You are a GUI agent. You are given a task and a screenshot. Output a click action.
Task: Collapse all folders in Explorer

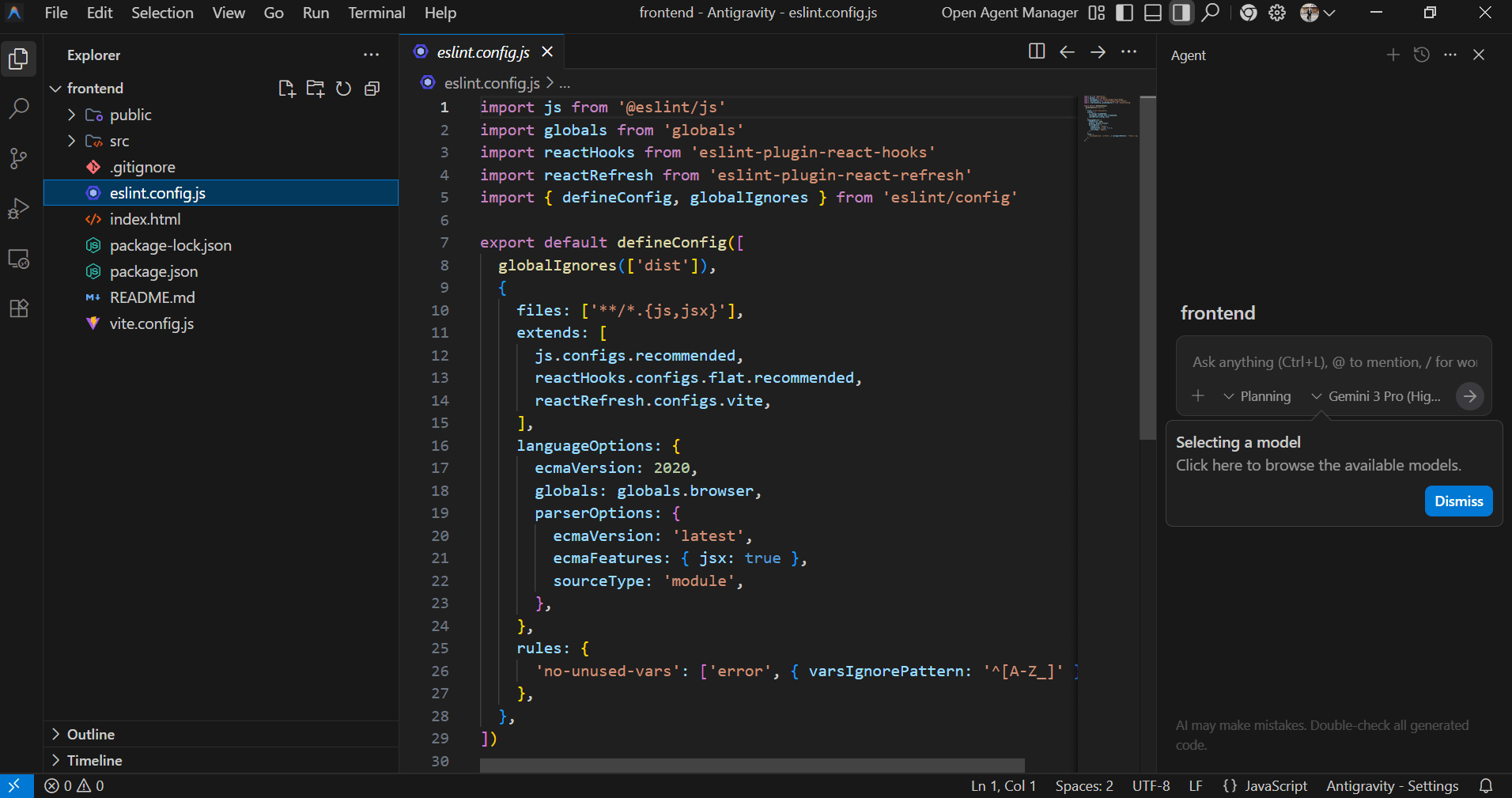372,89
